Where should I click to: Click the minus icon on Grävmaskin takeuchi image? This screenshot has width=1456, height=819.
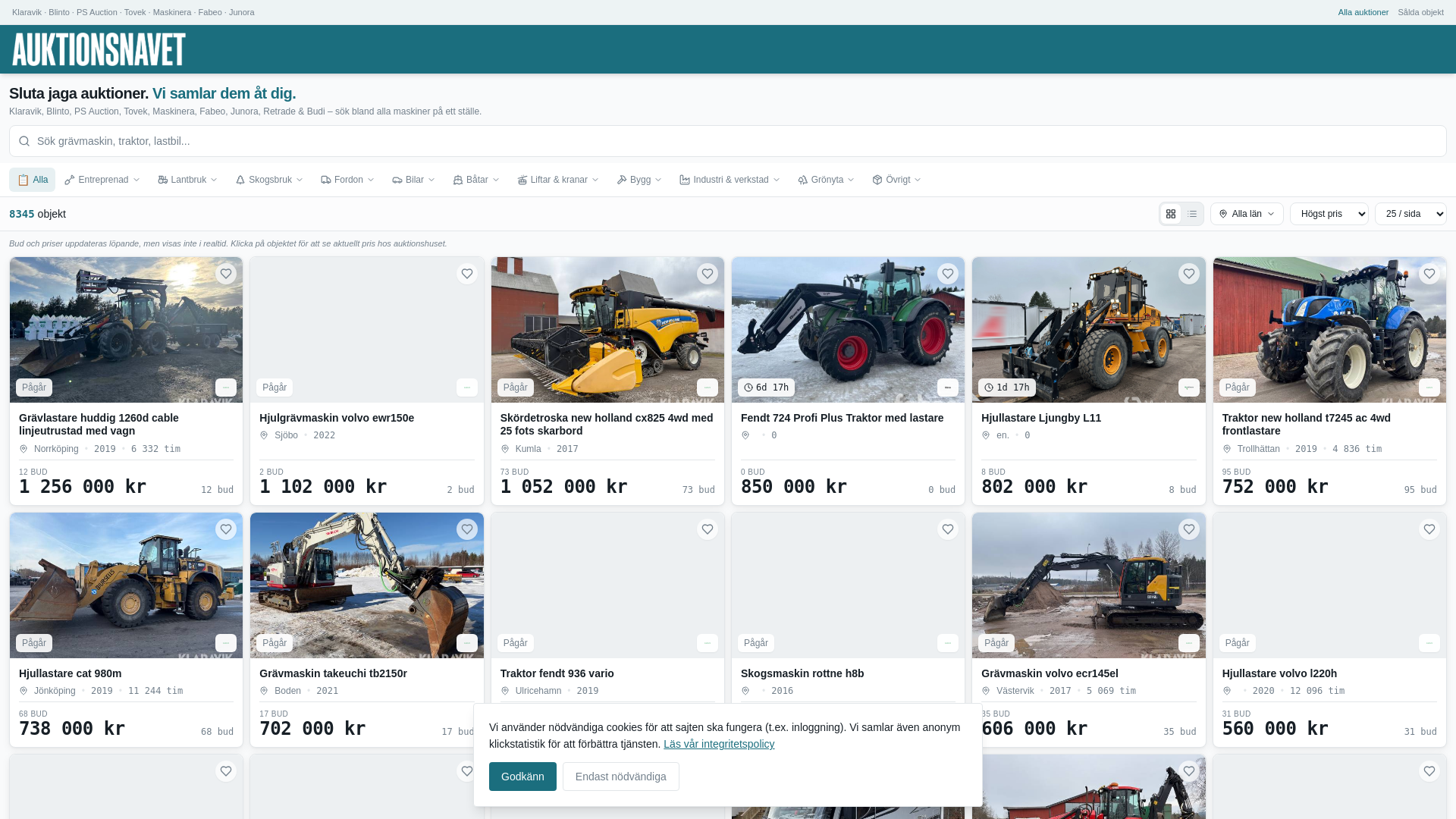tap(467, 643)
